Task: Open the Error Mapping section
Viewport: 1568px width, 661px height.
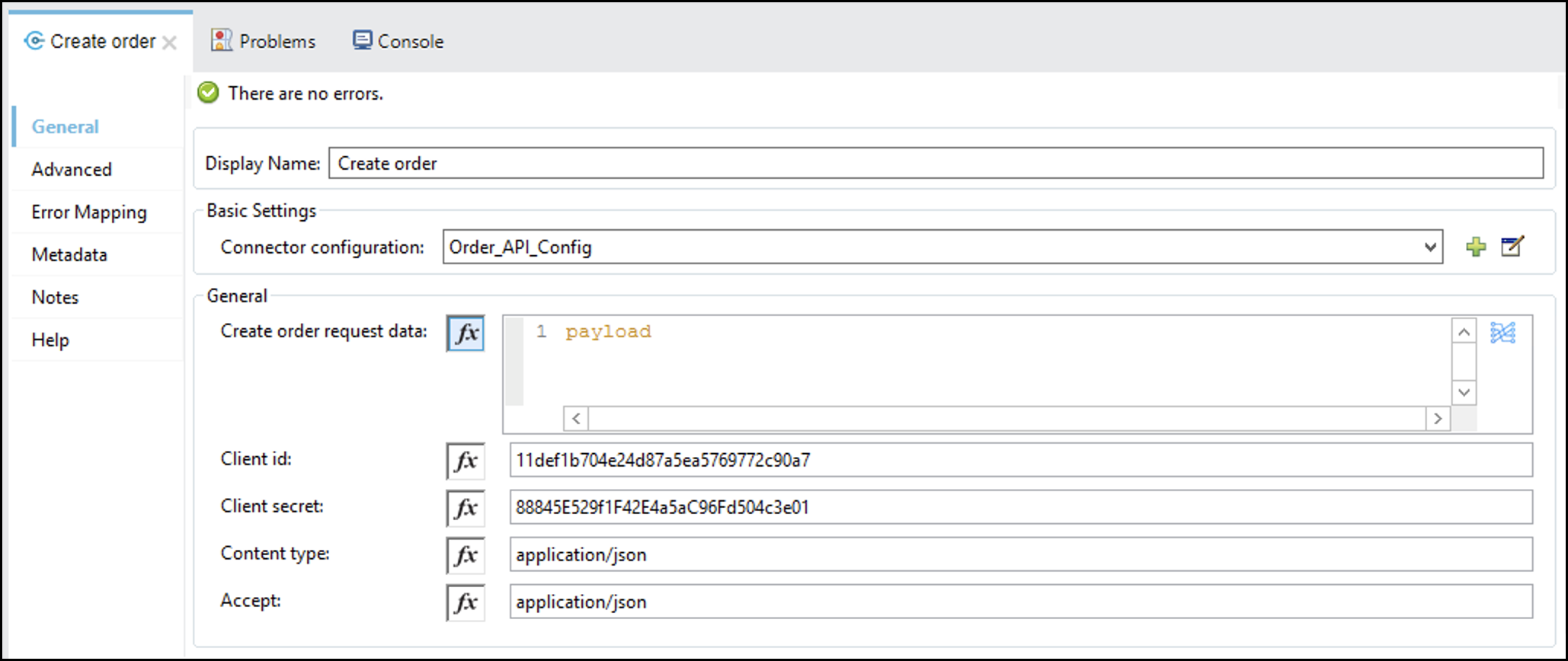Action: [x=89, y=212]
